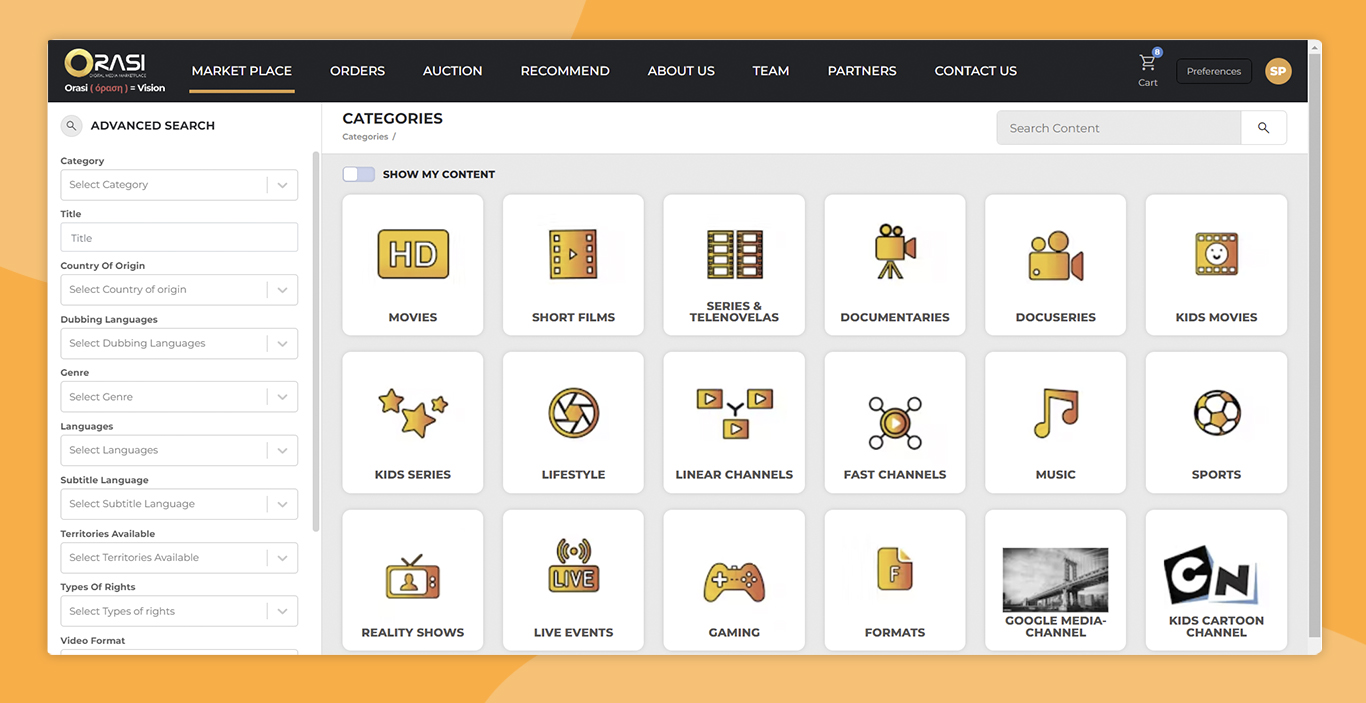Select the Gaming controller icon

(734, 580)
